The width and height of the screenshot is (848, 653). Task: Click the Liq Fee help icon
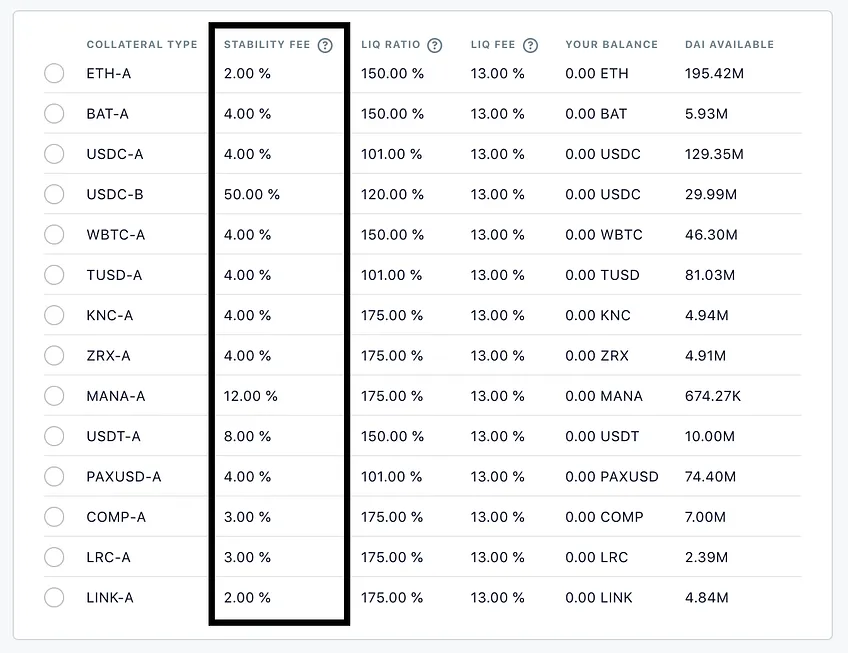pyautogui.click(x=531, y=45)
